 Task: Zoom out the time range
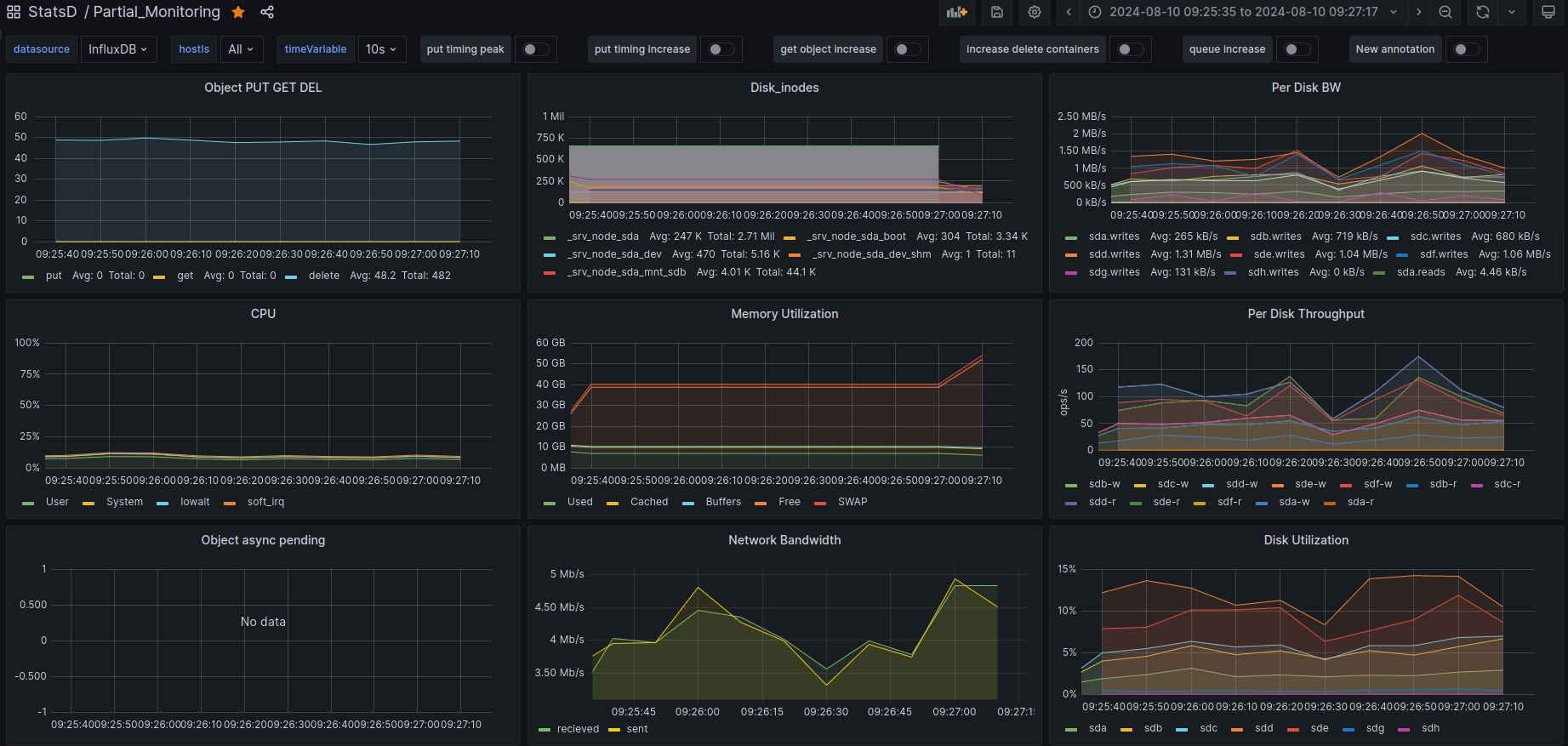[x=1445, y=12]
